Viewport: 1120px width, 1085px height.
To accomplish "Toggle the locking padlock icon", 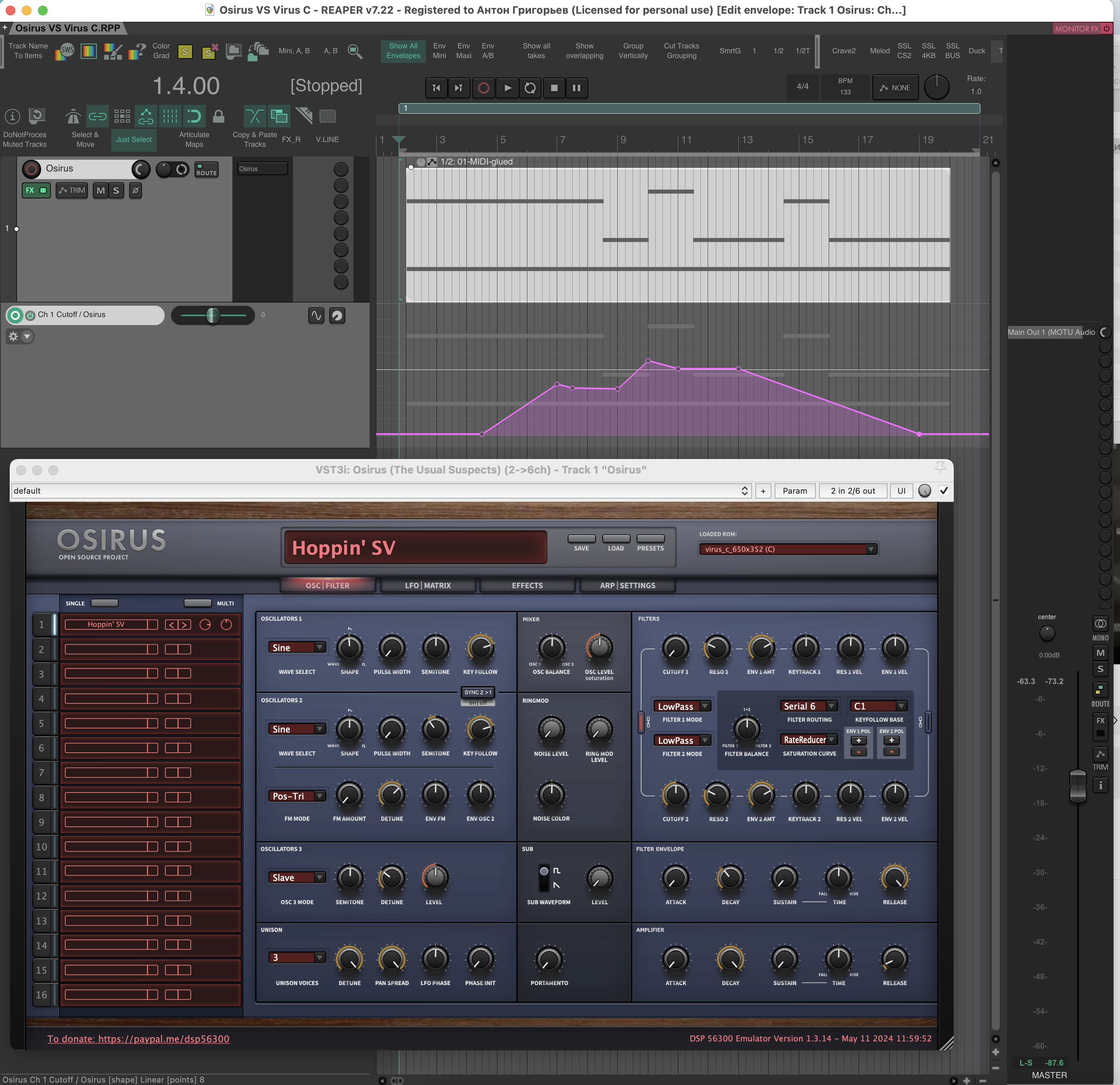I will (x=218, y=117).
